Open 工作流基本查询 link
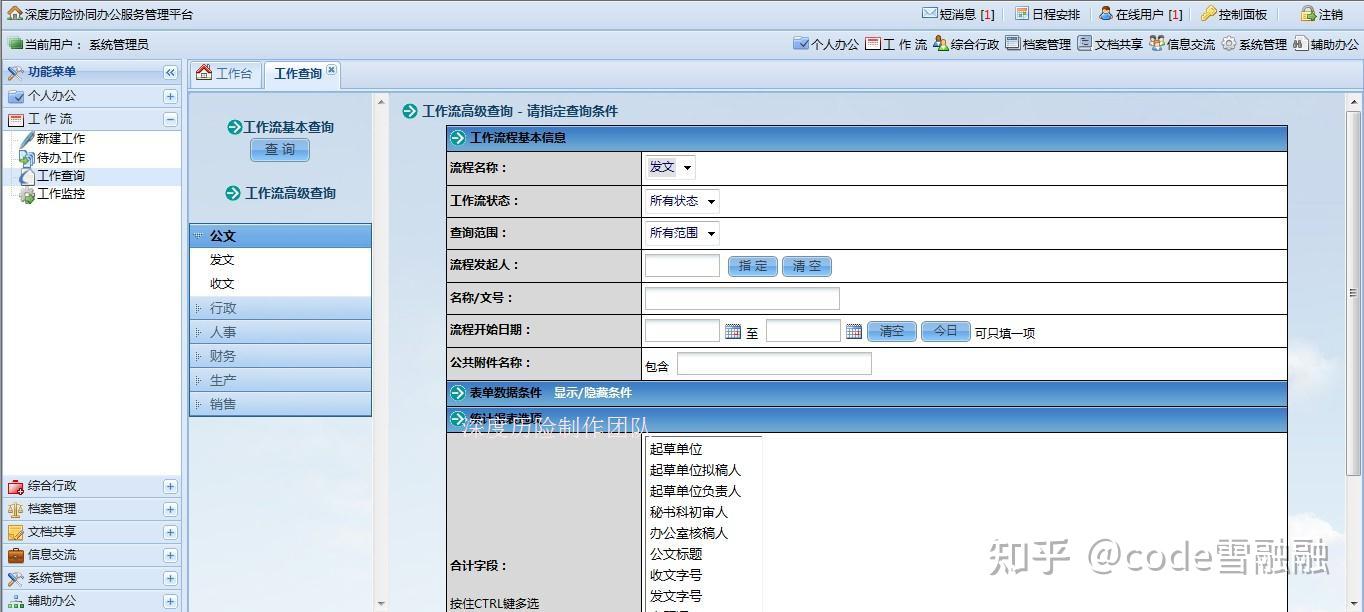 288,127
